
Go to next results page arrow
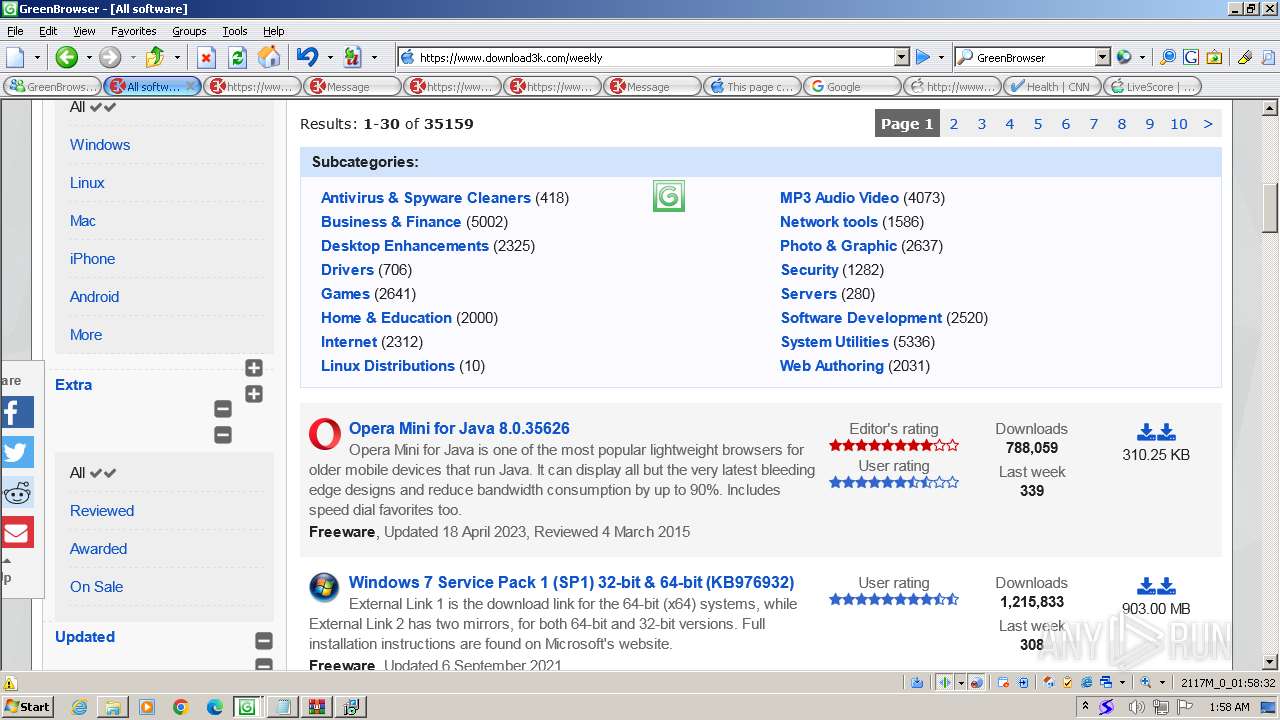click(x=1208, y=124)
